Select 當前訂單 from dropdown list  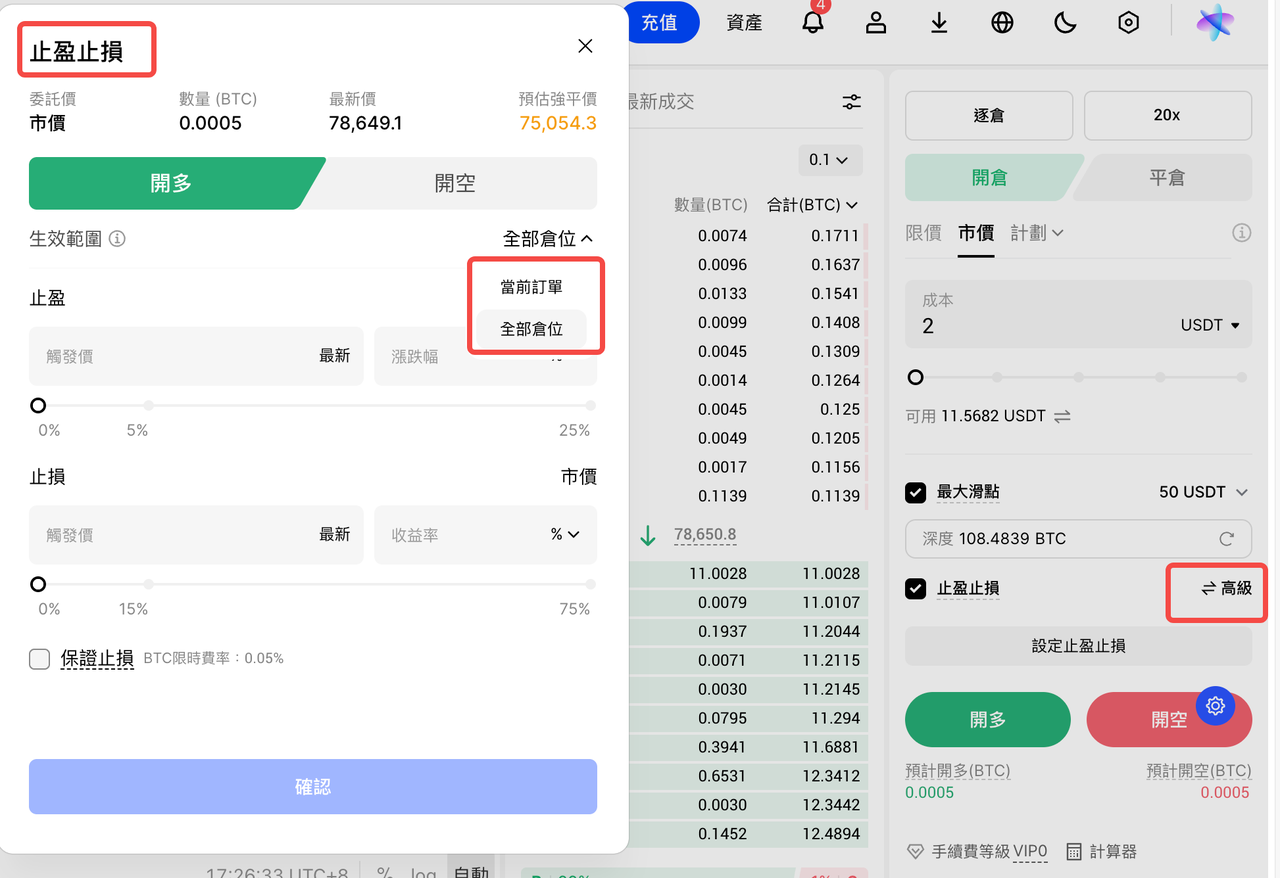(x=531, y=287)
